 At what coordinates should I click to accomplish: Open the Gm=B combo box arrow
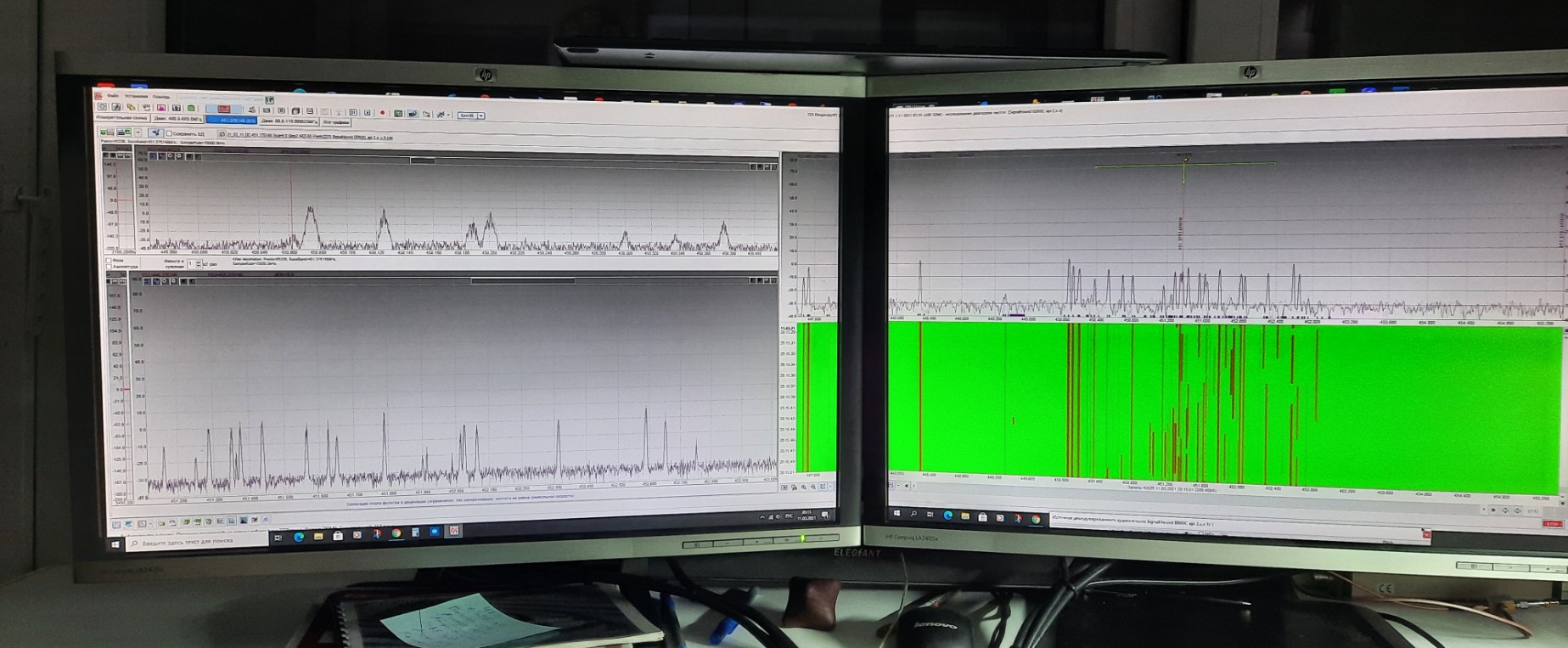click(x=481, y=116)
